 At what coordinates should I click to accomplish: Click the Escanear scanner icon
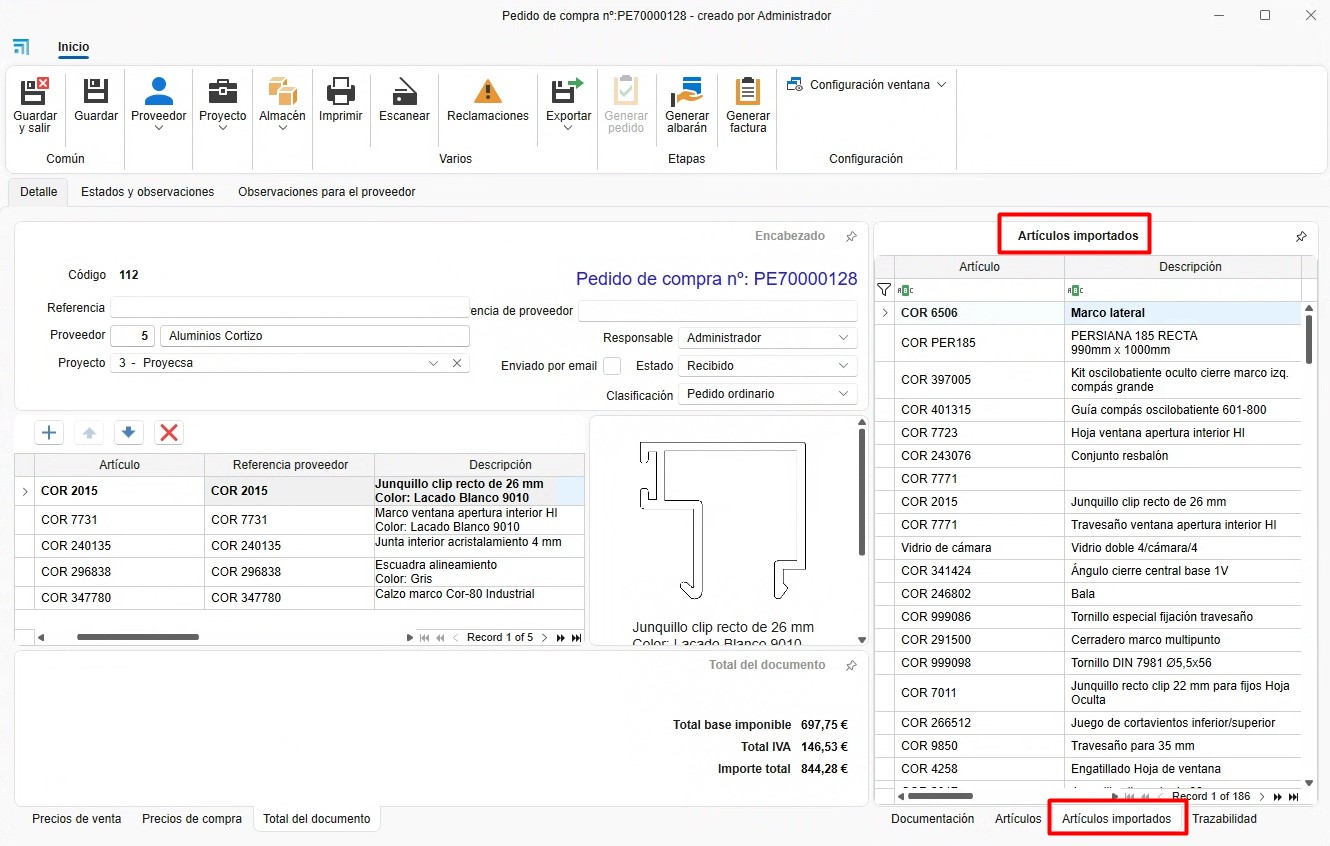coord(404,91)
